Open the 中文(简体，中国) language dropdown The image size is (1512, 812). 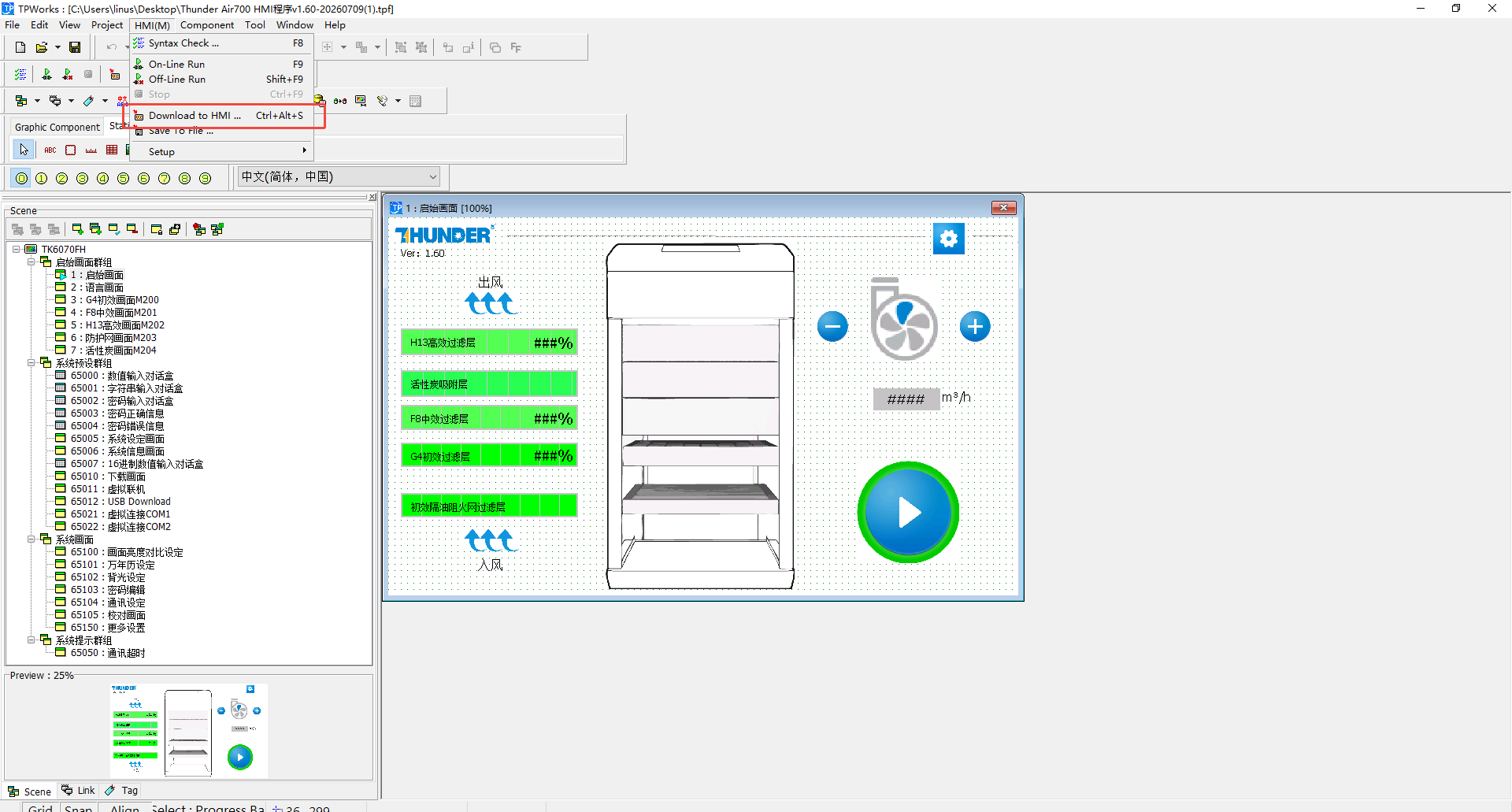click(339, 177)
